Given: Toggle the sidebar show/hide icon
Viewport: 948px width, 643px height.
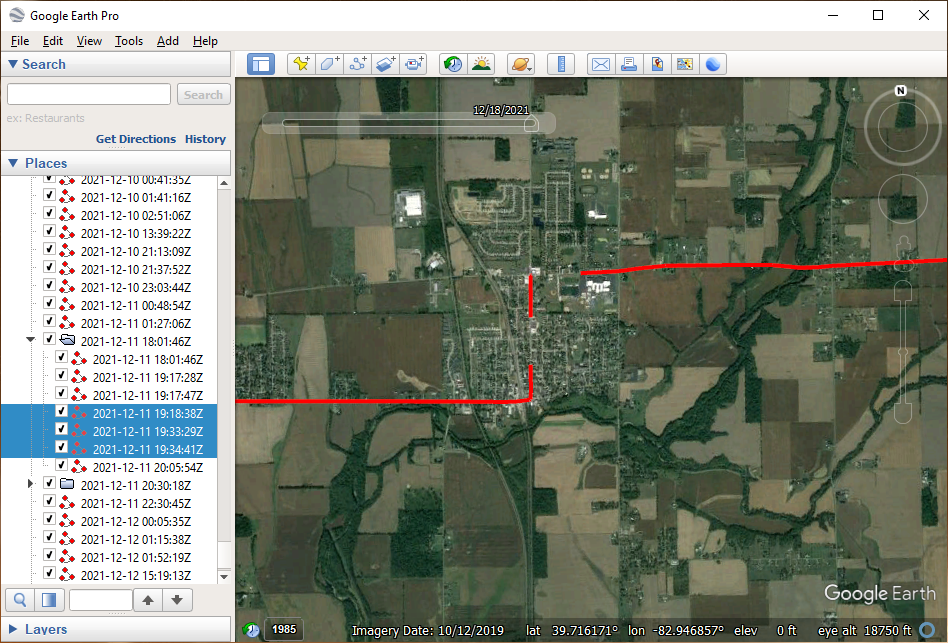Looking at the screenshot, I should click(x=261, y=64).
